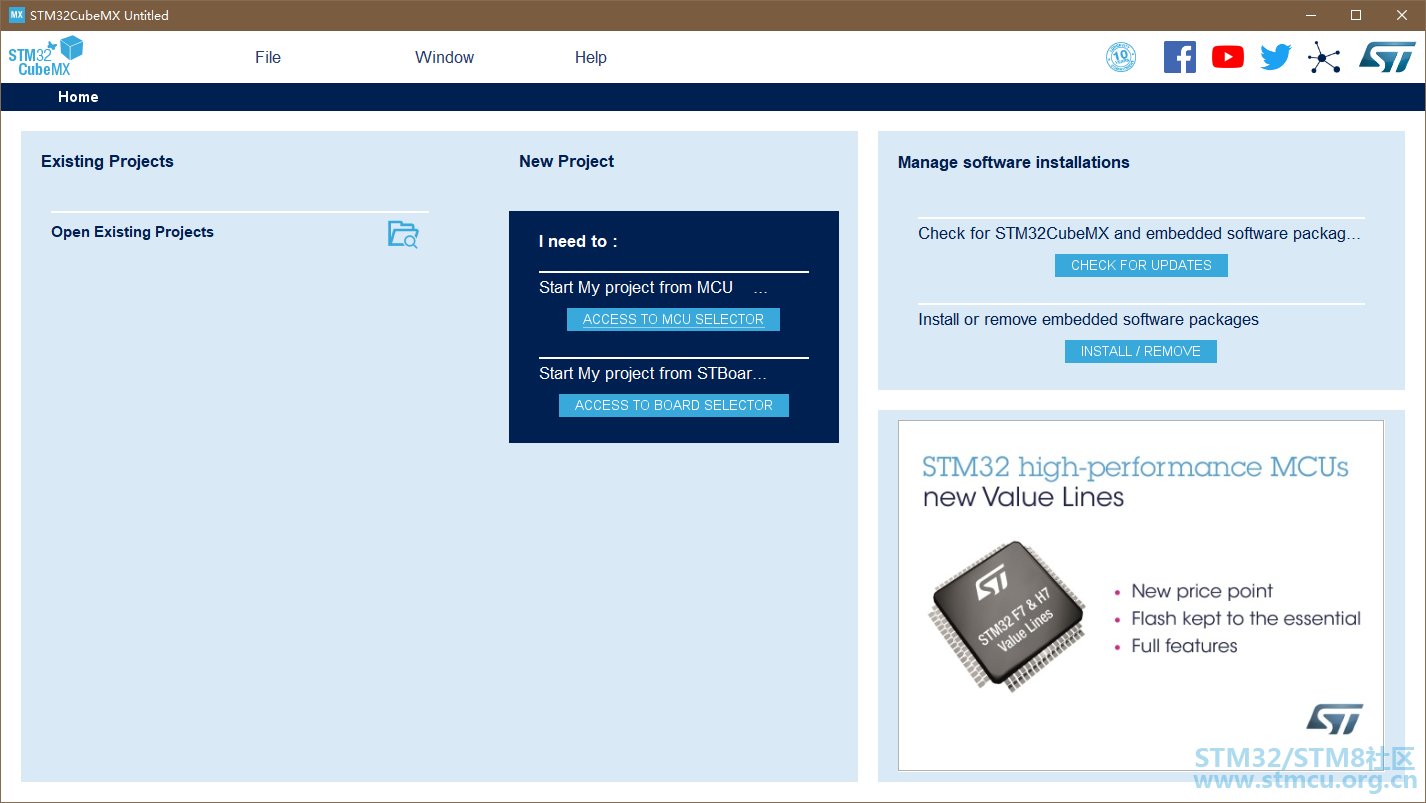Select the Home breadcrumb tab
Image resolution: width=1426 pixels, height=803 pixels.
pos(78,97)
